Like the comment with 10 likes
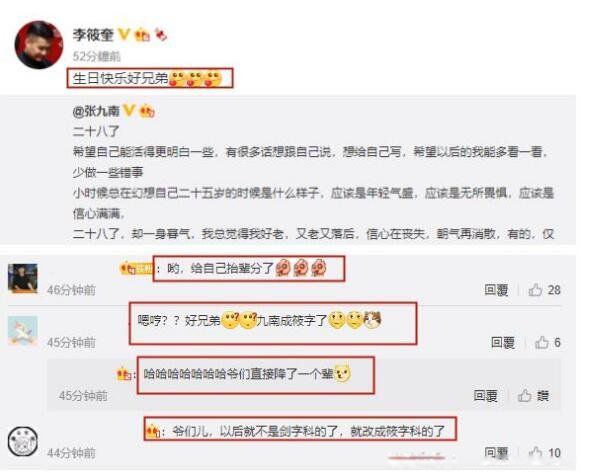 tap(545, 453)
